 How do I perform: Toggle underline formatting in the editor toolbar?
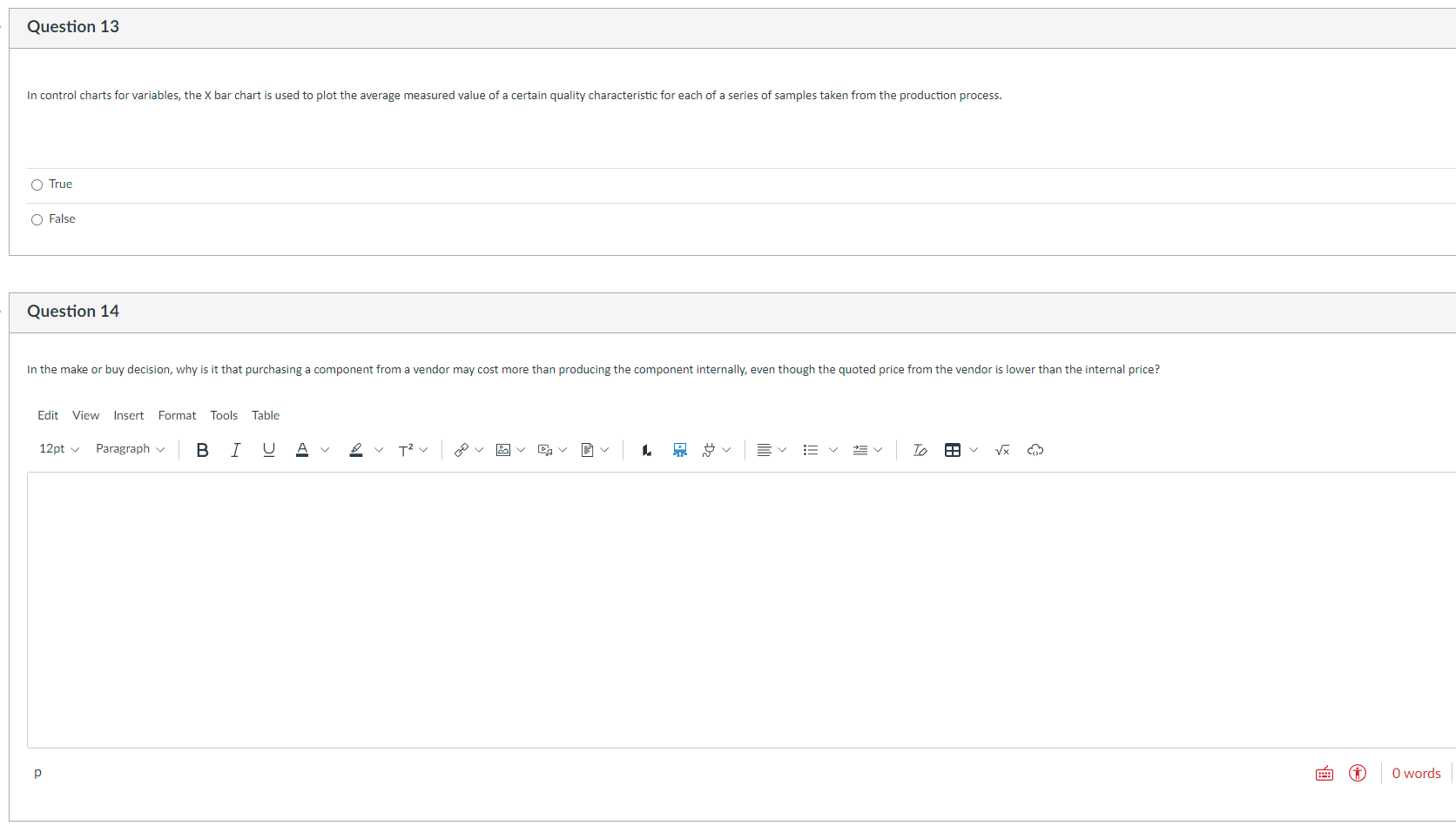pos(268,450)
